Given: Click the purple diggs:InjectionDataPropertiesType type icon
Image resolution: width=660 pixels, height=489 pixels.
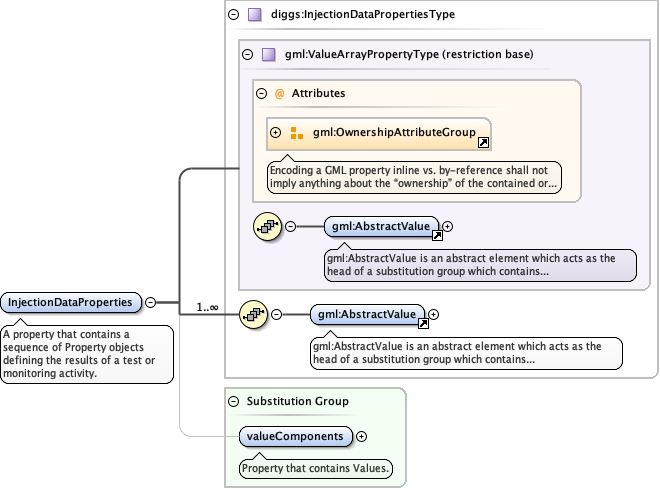Looking at the screenshot, I should pyautogui.click(x=255, y=15).
